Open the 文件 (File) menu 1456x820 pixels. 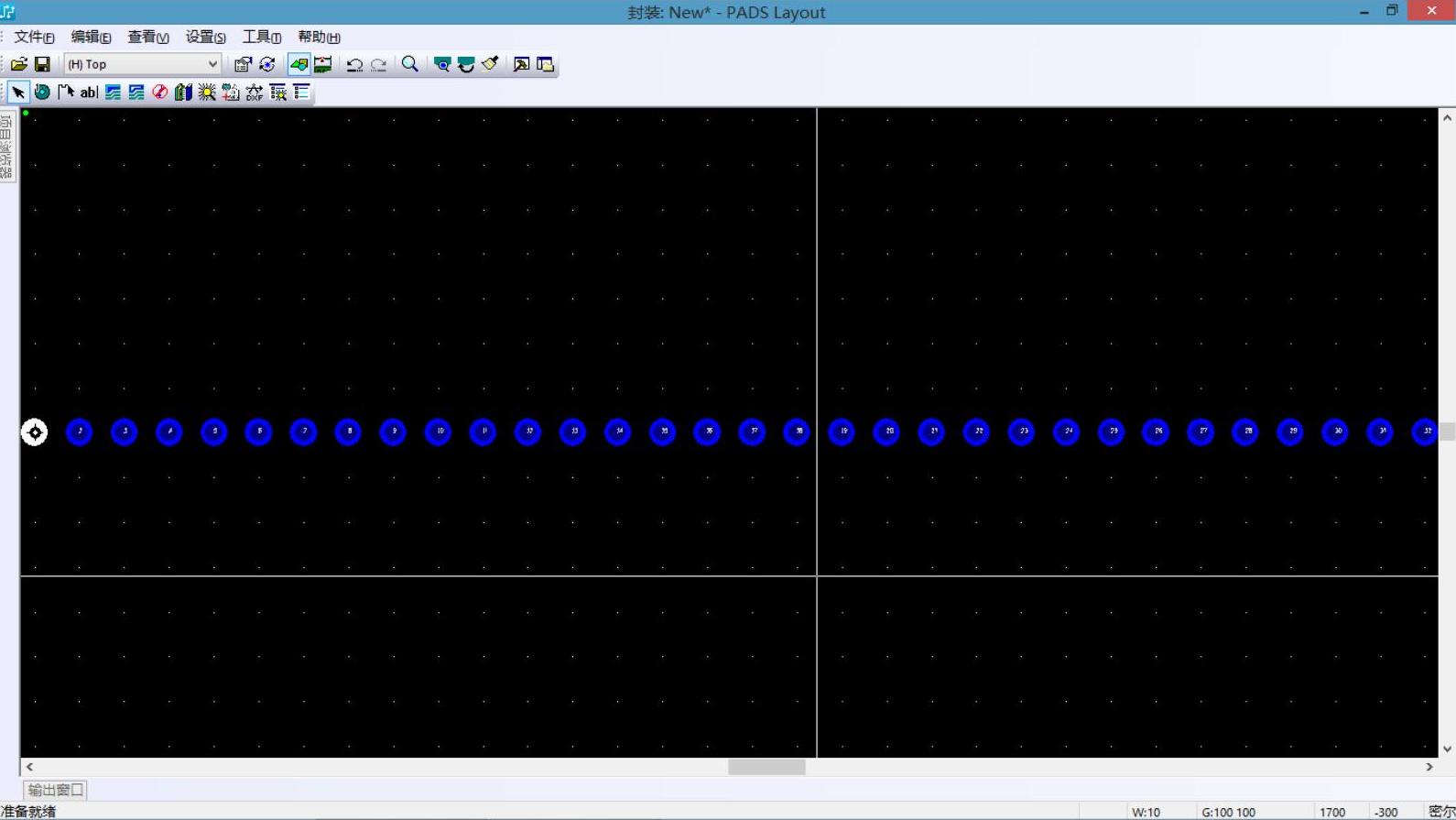coord(34,37)
